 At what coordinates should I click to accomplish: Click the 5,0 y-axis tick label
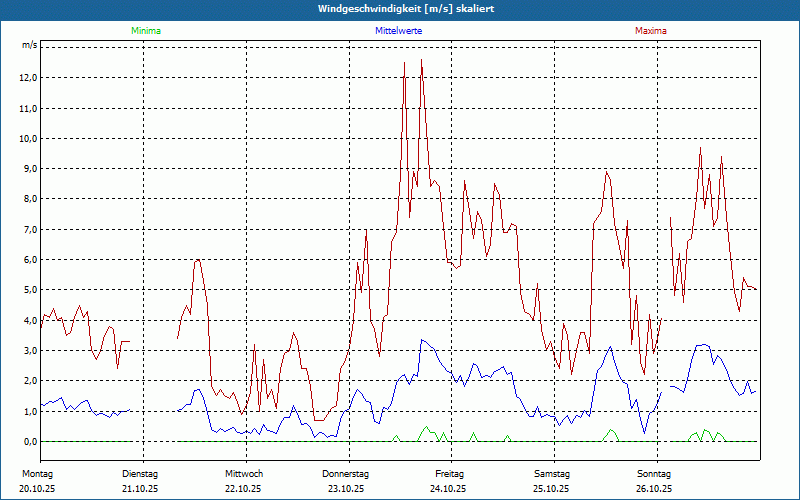point(30,290)
